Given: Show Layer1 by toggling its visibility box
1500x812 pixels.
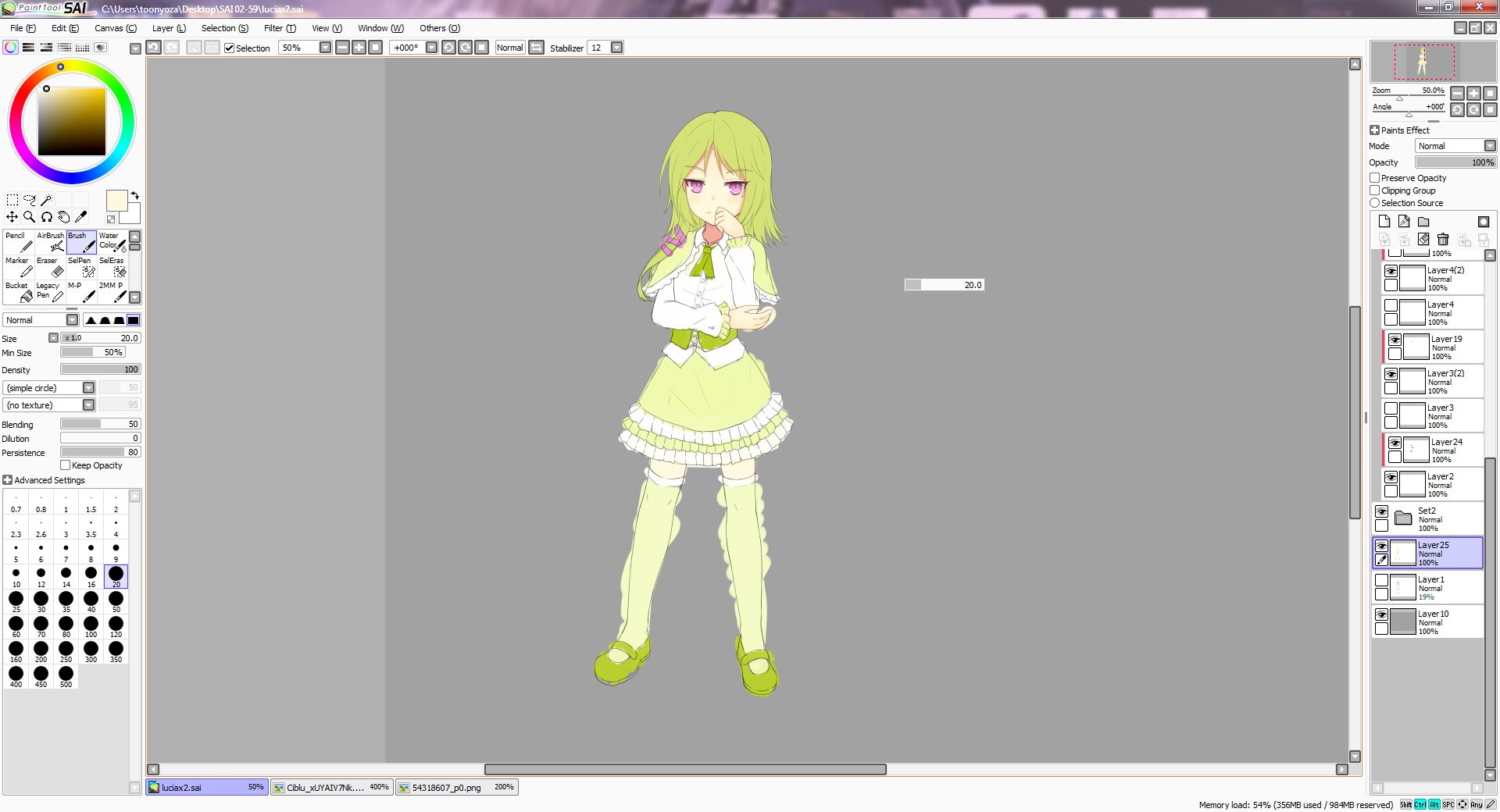Looking at the screenshot, I should [1382, 580].
